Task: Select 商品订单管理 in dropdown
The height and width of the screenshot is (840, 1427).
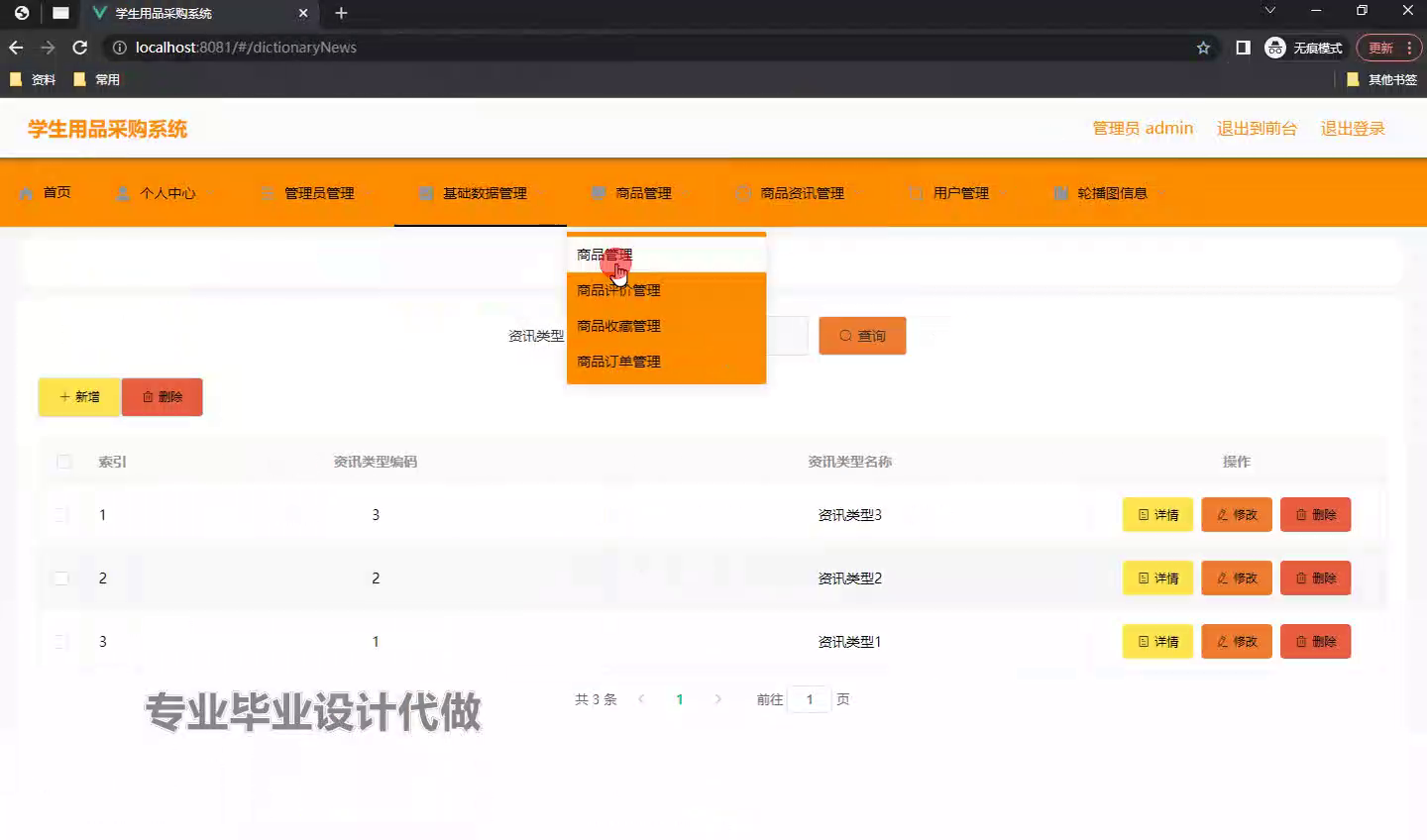Action: click(x=666, y=362)
